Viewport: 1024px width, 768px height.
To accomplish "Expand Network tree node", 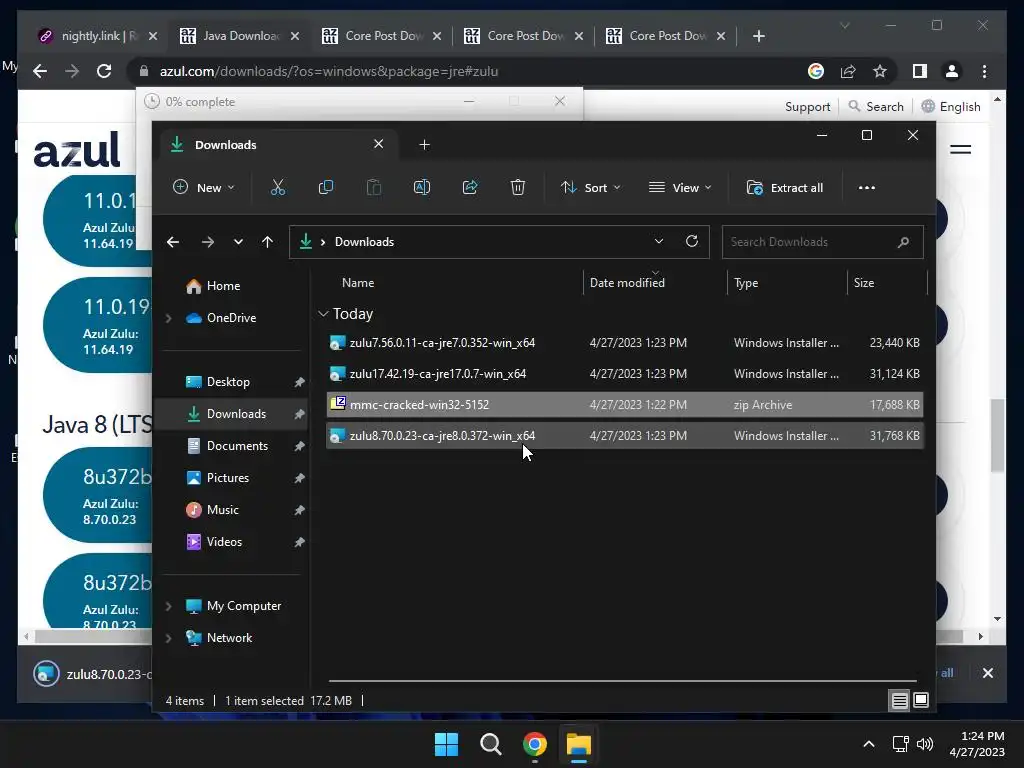I will (168, 638).
